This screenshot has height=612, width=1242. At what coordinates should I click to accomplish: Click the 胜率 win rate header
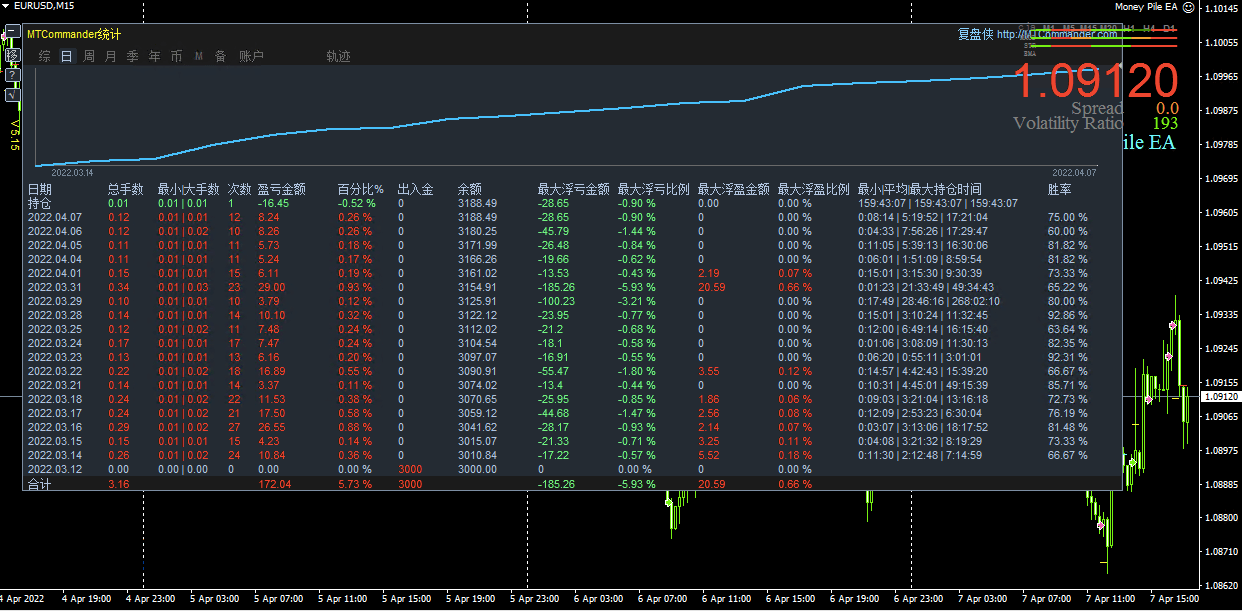pyautogui.click(x=1060, y=189)
